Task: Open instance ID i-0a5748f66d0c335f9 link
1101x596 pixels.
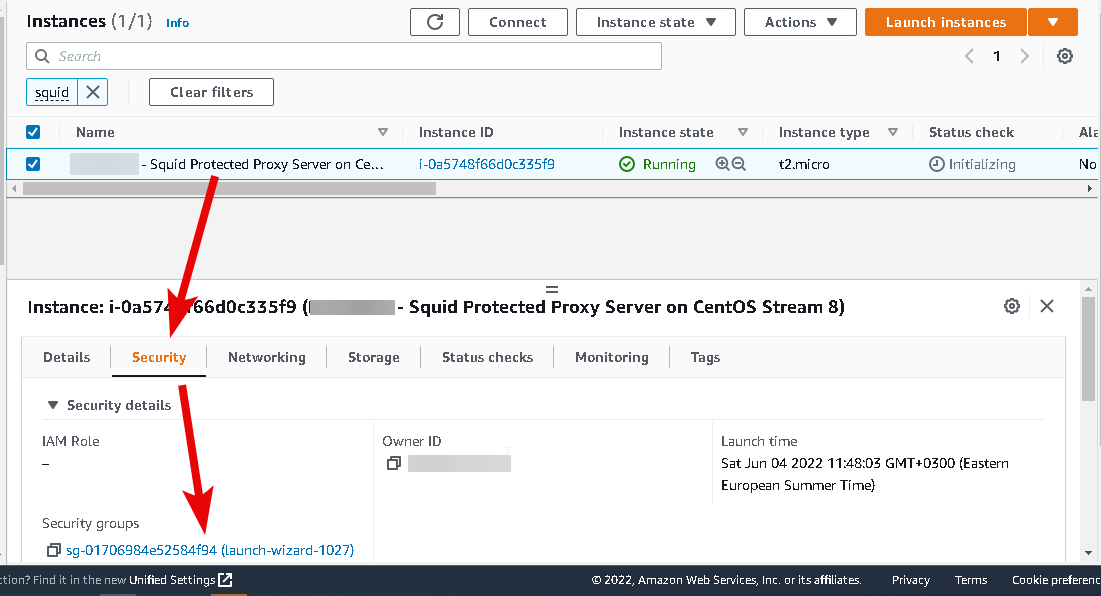Action: 487,164
